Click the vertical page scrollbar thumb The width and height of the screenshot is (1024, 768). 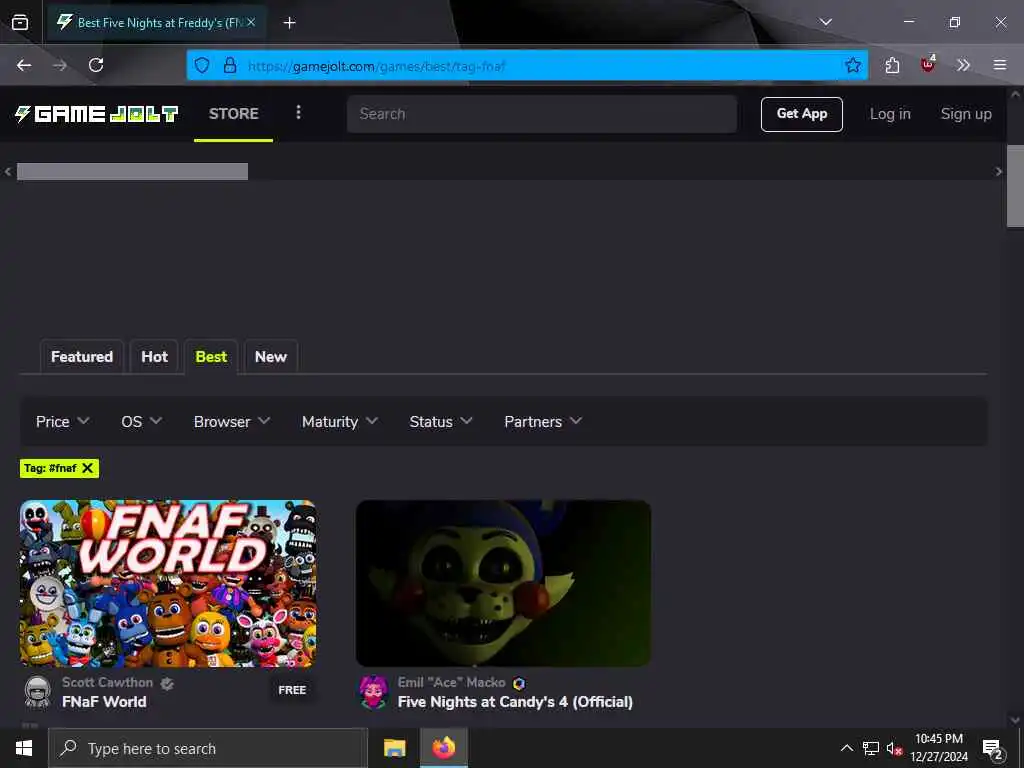pos(1015,186)
